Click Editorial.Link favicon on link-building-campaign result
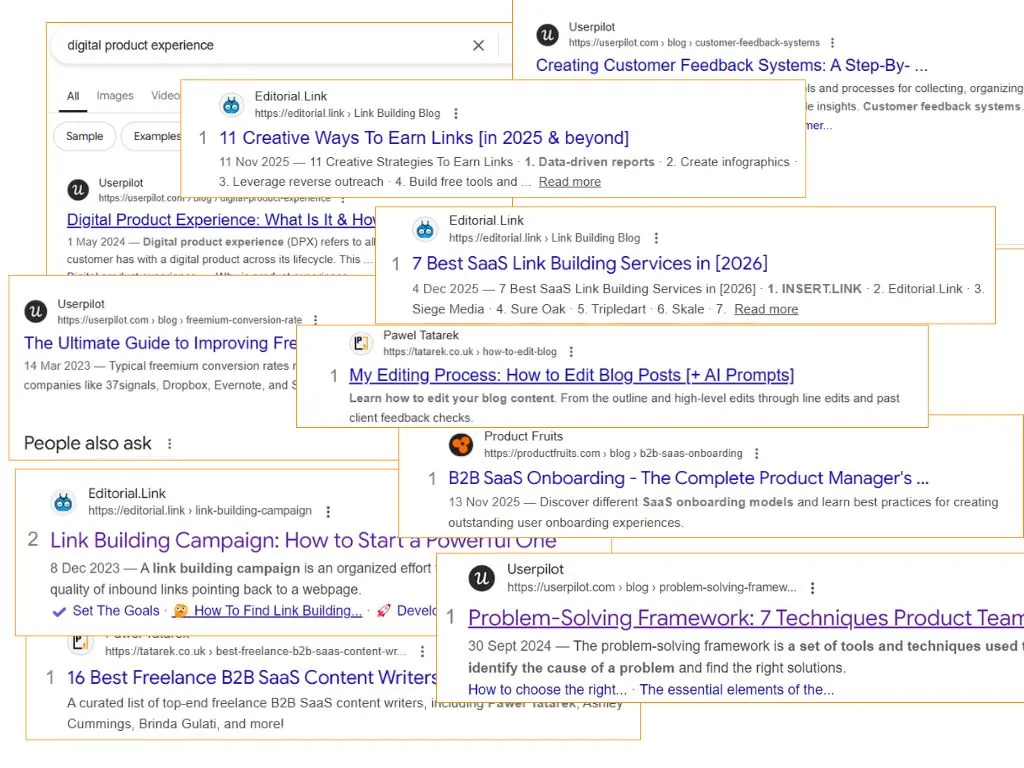Image resolution: width=1024 pixels, height=768 pixels. 63,502
